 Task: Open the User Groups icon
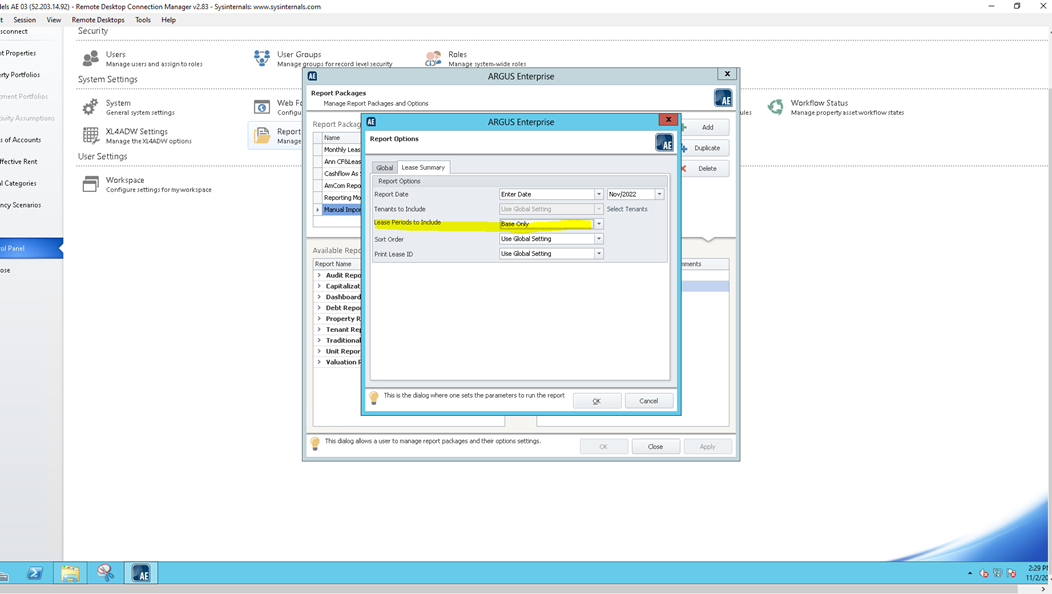pyautogui.click(x=262, y=58)
